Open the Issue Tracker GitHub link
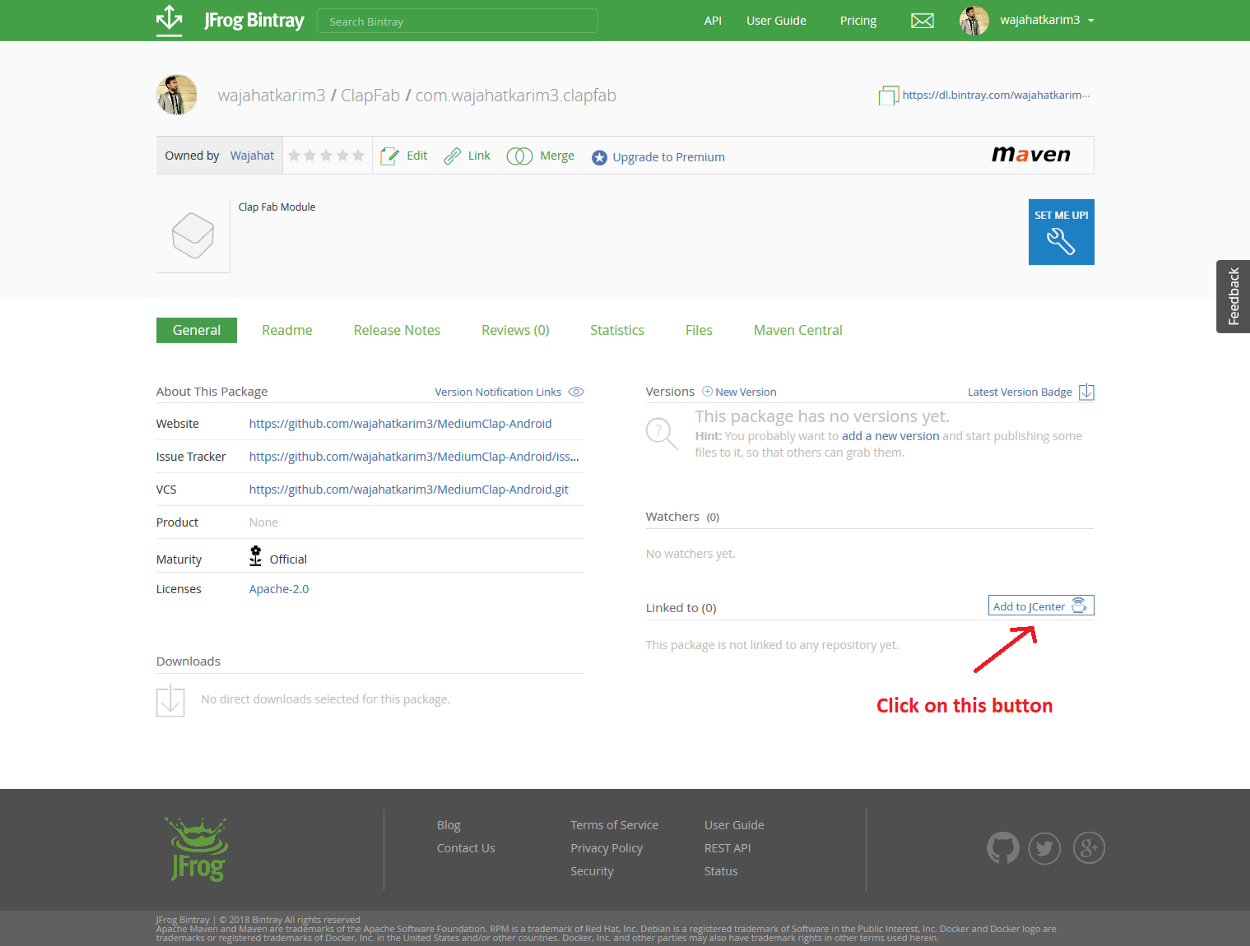The height and width of the screenshot is (946, 1250). point(414,456)
